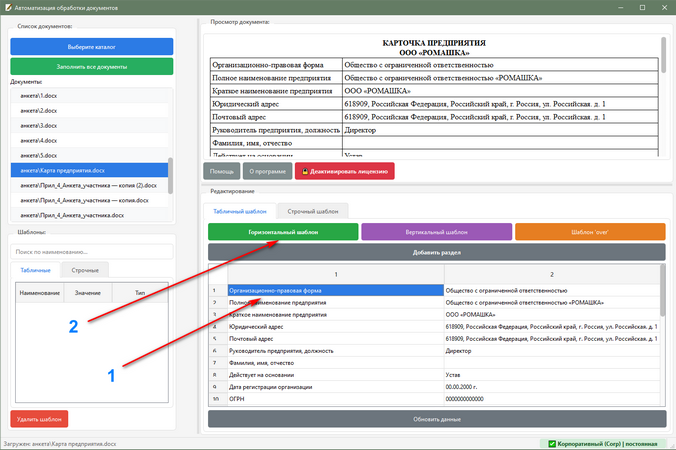Click 'Загружен: анкета\Карта предприятия.docx' status text
The width and height of the screenshot is (676, 450).
pyautogui.click(x=60, y=444)
